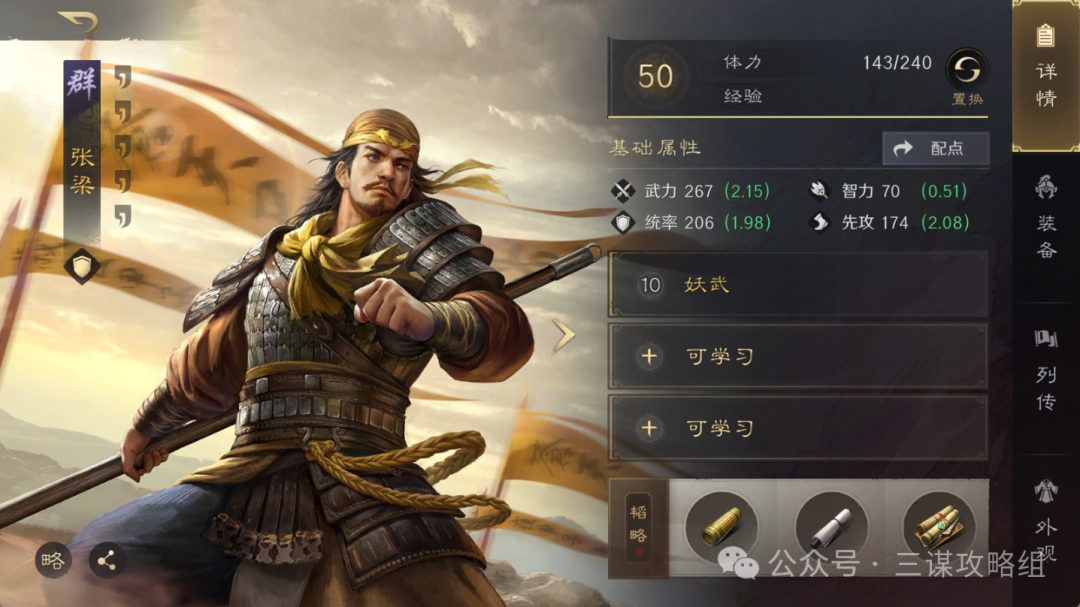Tap the crossed swords 武力 icon
The width and height of the screenshot is (1080, 607).
[x=623, y=191]
